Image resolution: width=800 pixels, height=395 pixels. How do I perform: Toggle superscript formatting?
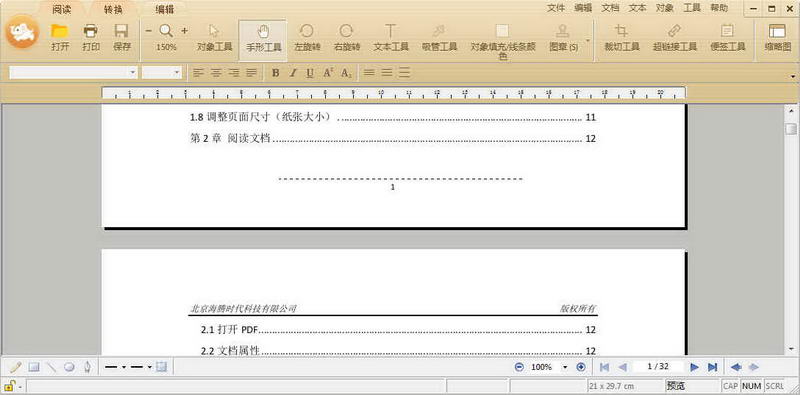pyautogui.click(x=328, y=73)
